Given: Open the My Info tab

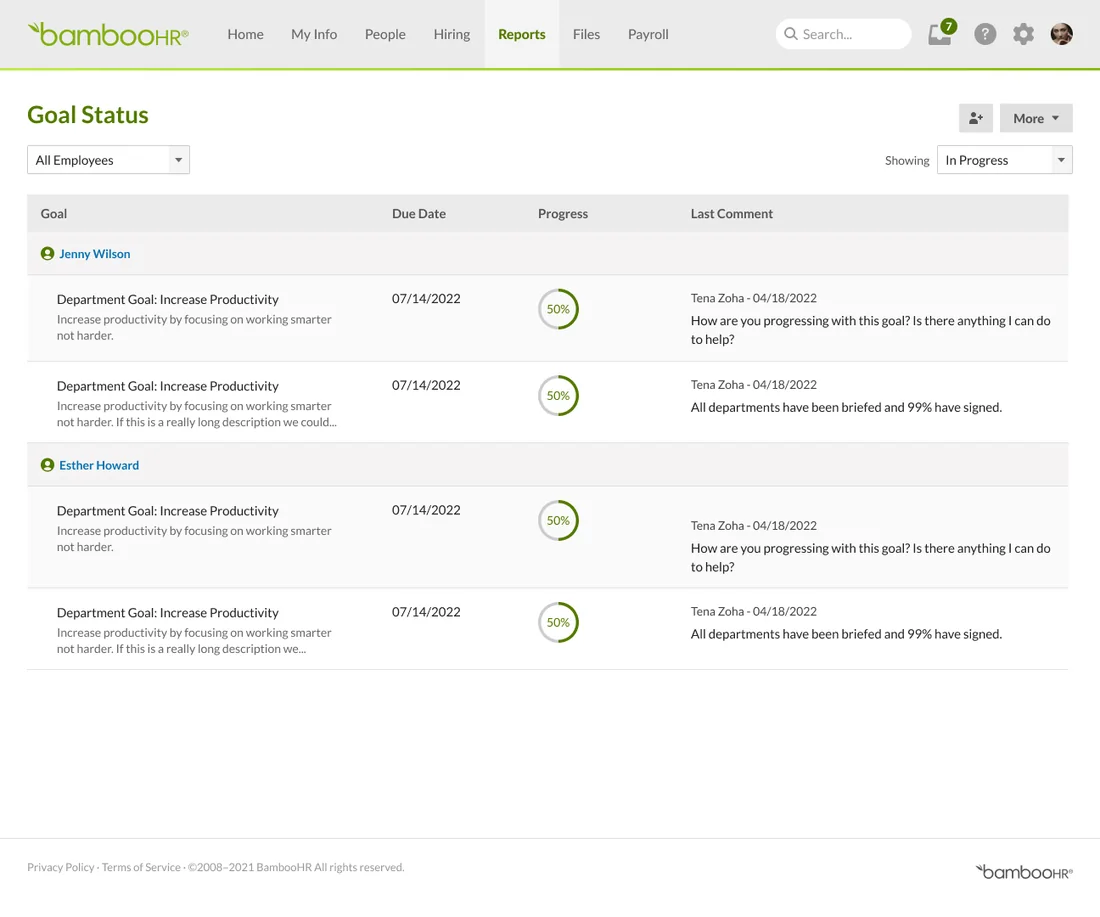Looking at the screenshot, I should pyautogui.click(x=314, y=34).
